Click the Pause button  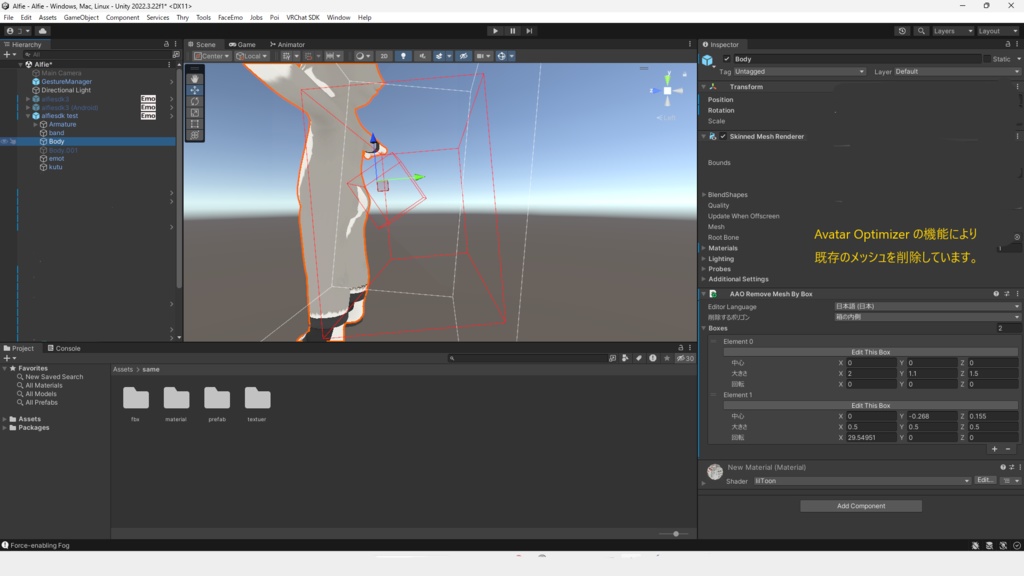(x=512, y=31)
